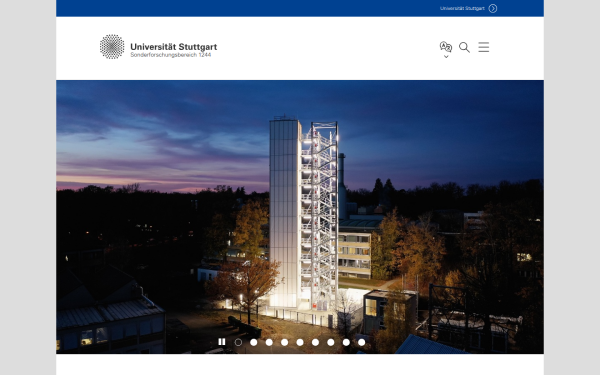This screenshot has height=375, width=600.
Task: Click the Universität Stuttgart dotted logo
Action: pos(112,47)
